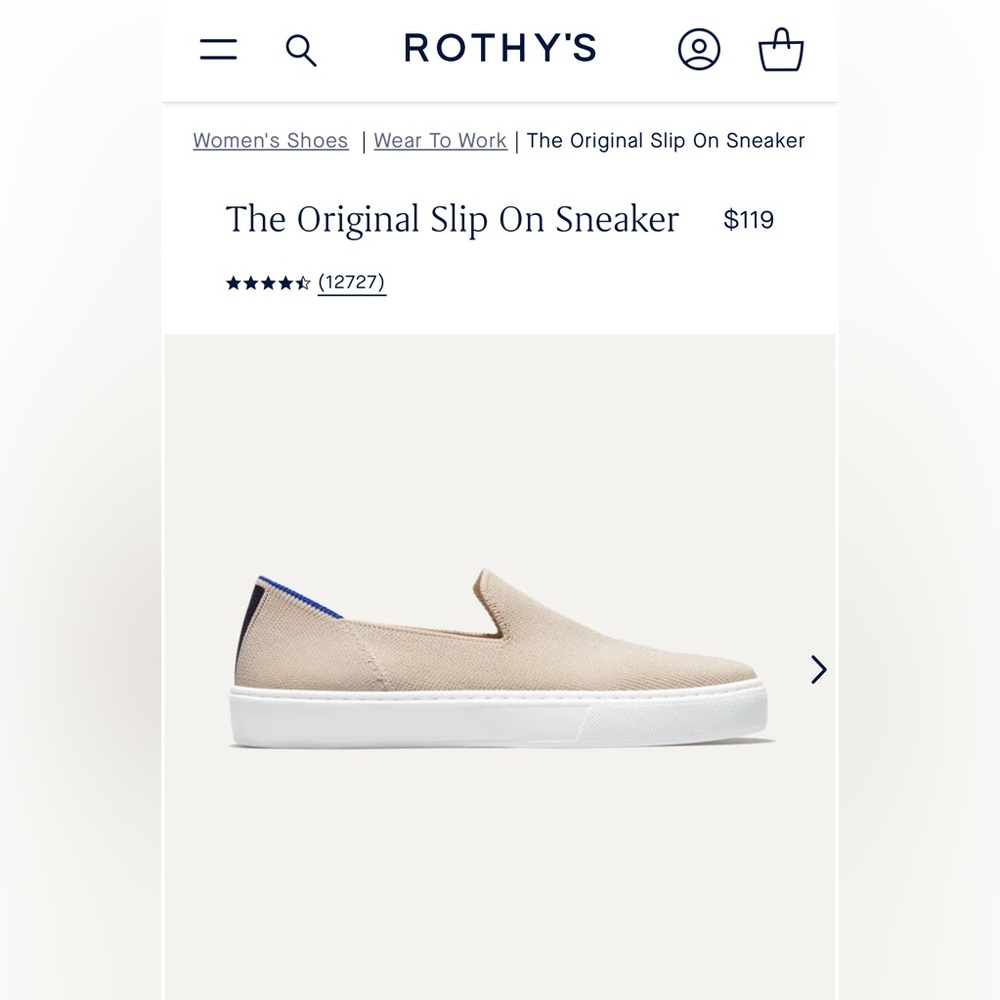
Task: Click the search magnifier icon
Action: 300,49
